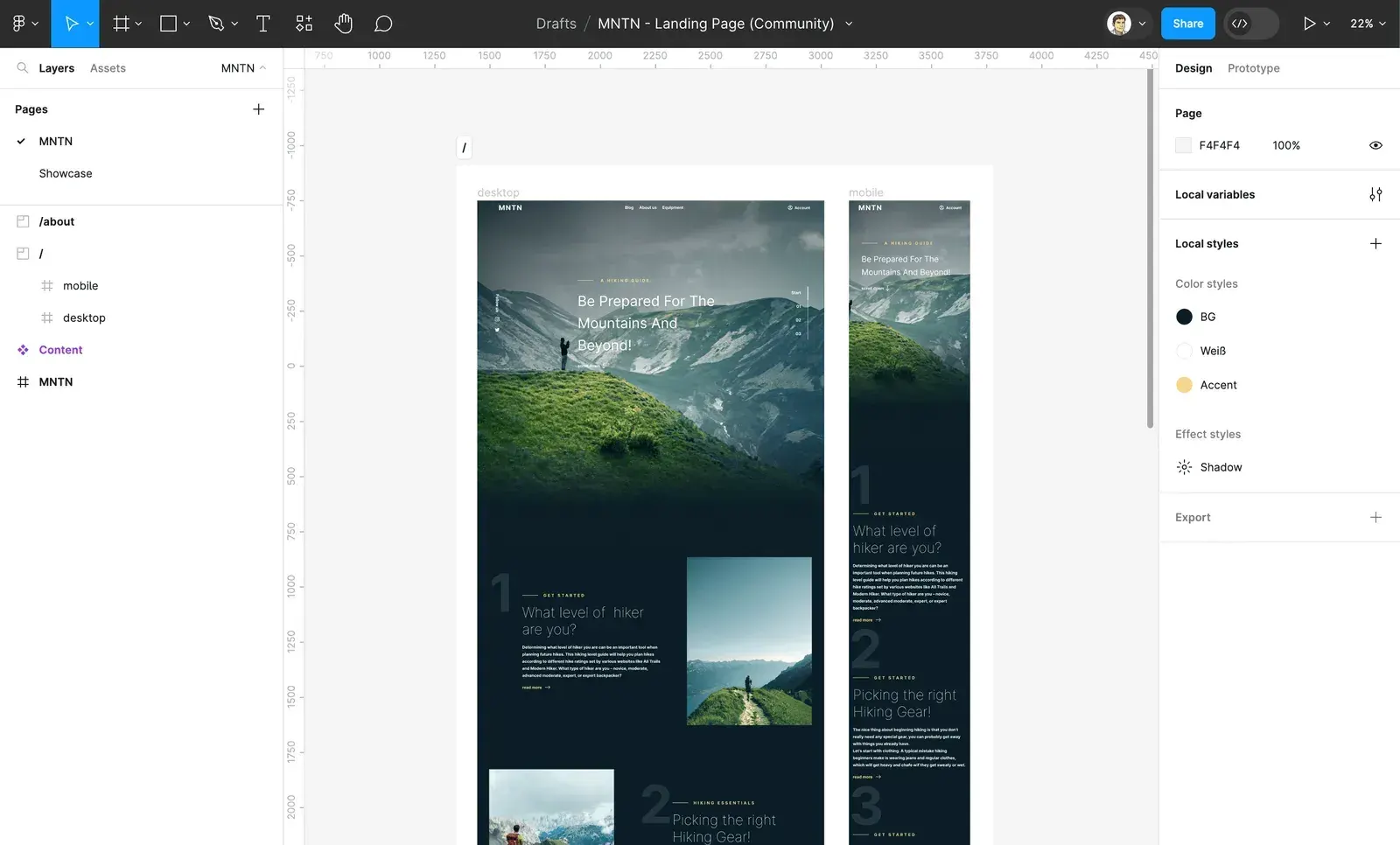Open the Drafts breadcrumb link
The image size is (1400, 845).
tap(556, 24)
